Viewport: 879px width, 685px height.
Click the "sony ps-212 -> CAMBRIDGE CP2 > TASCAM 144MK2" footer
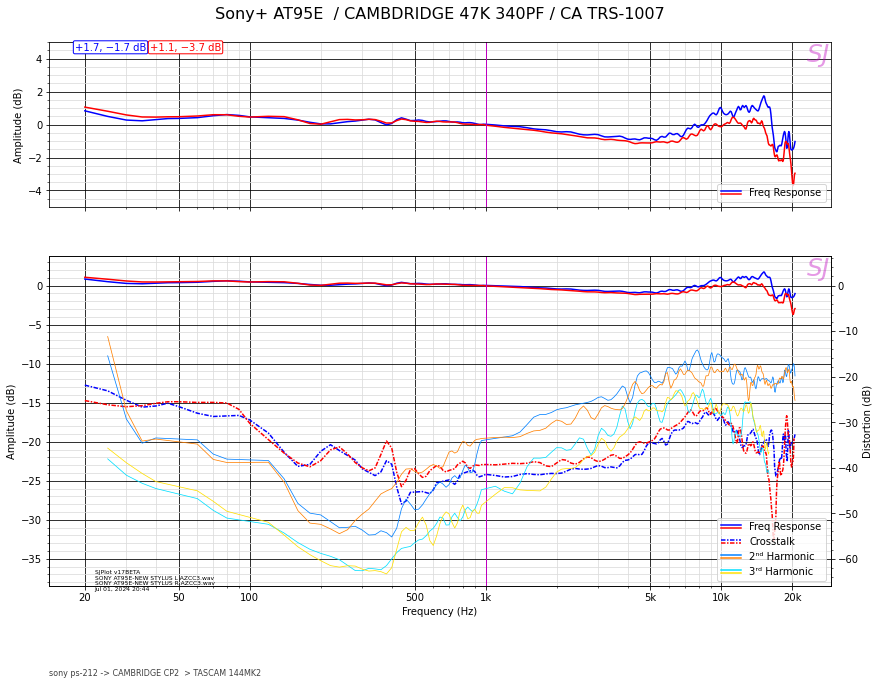point(155,673)
